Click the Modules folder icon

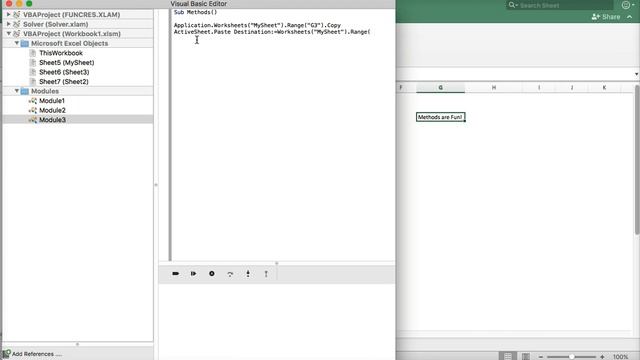pos(24,91)
